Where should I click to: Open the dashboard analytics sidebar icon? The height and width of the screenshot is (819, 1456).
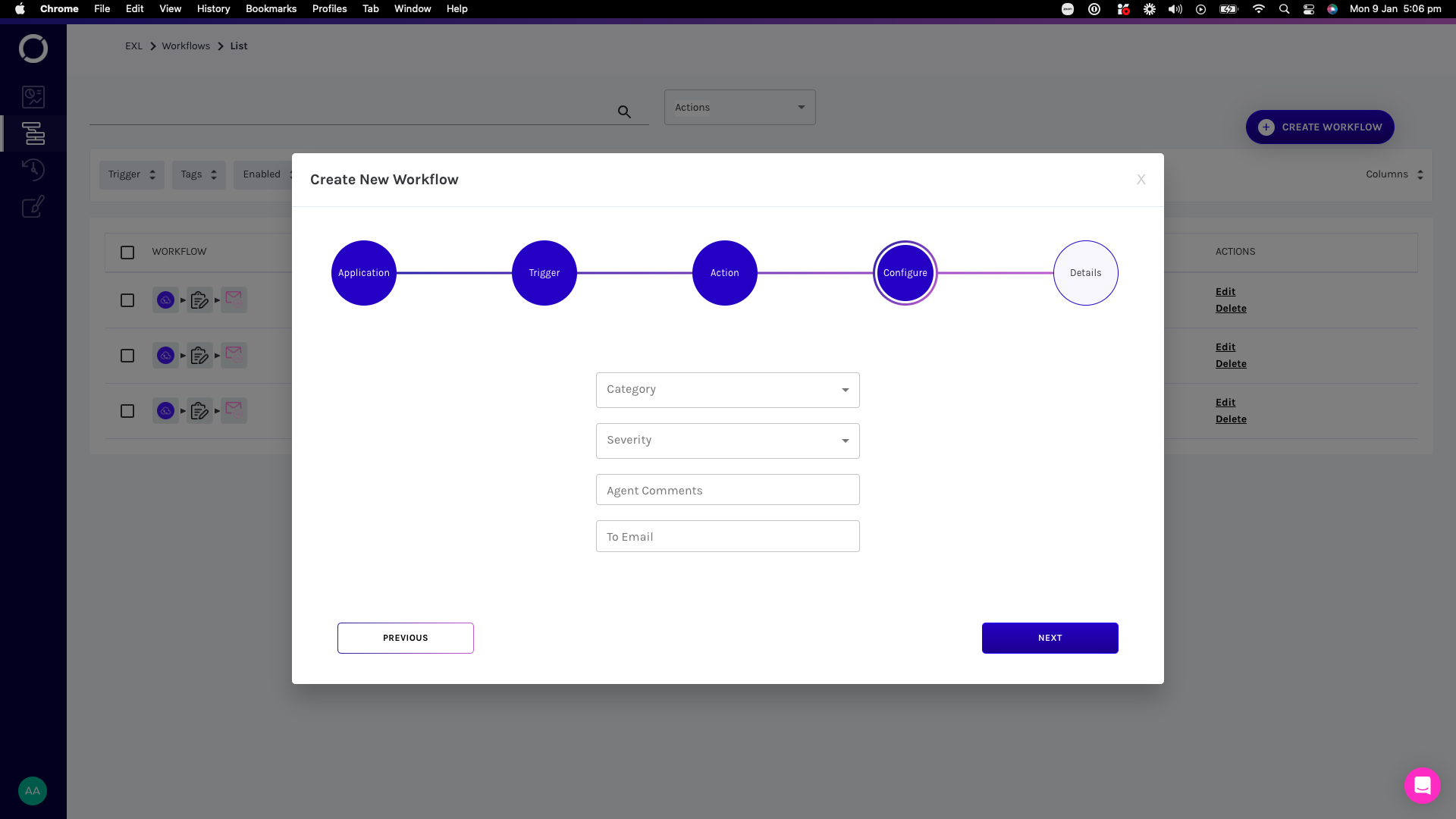pos(33,96)
